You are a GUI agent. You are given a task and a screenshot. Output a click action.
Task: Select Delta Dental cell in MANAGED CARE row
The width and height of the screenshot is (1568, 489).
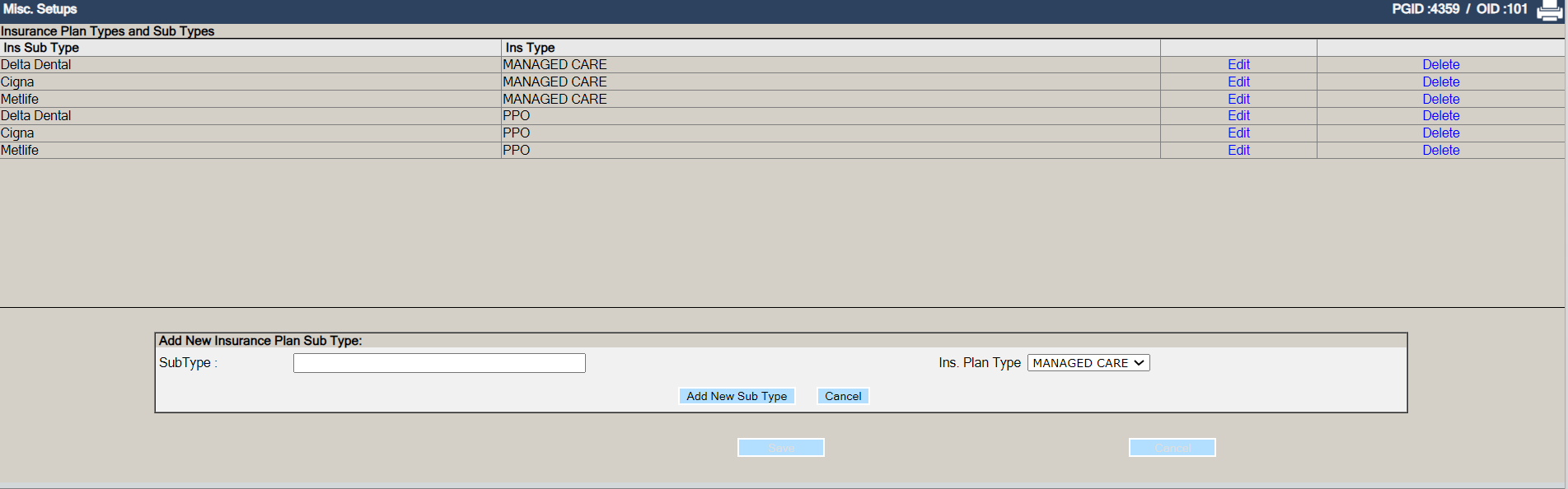(250, 64)
